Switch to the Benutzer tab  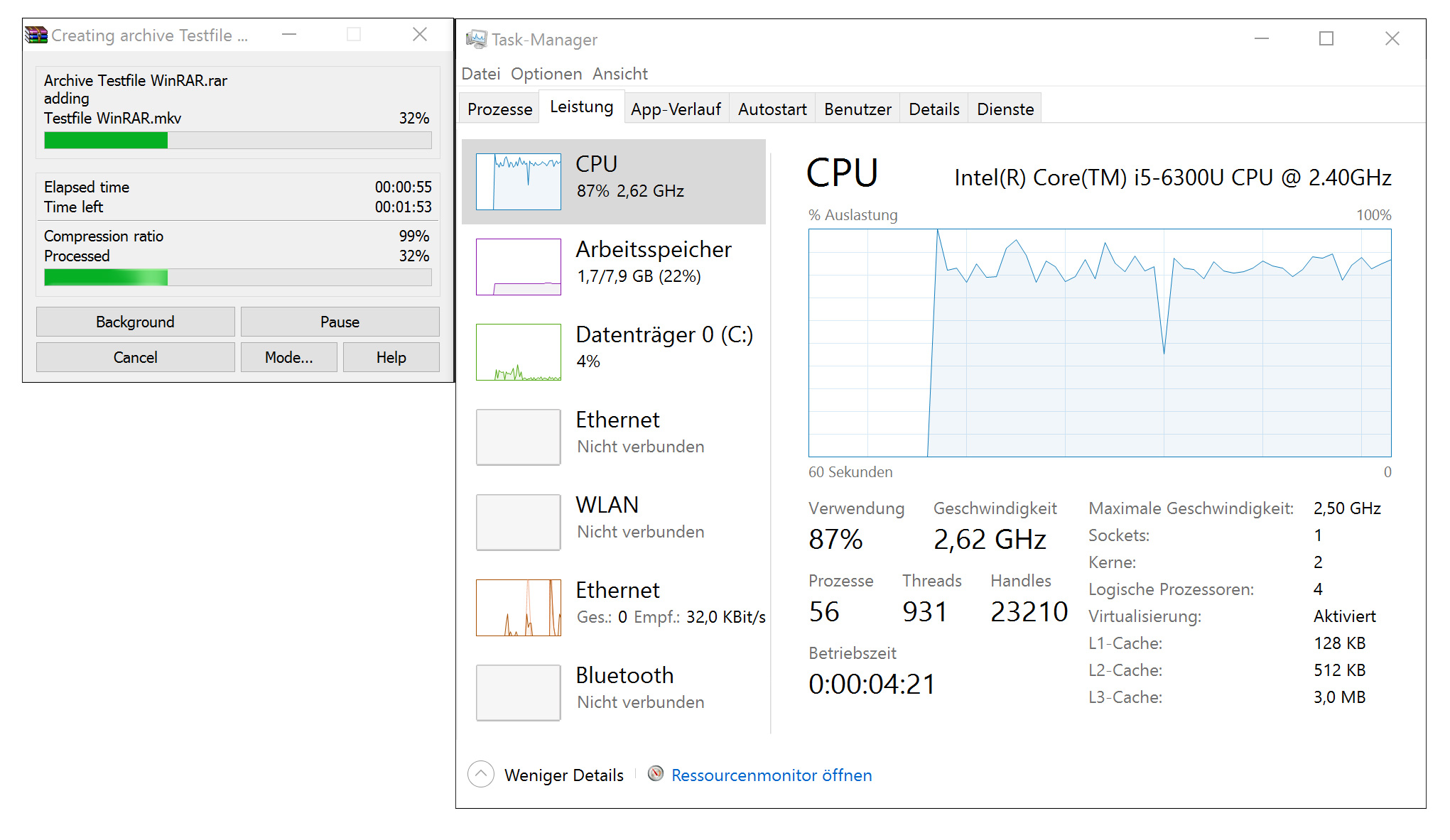click(x=857, y=109)
